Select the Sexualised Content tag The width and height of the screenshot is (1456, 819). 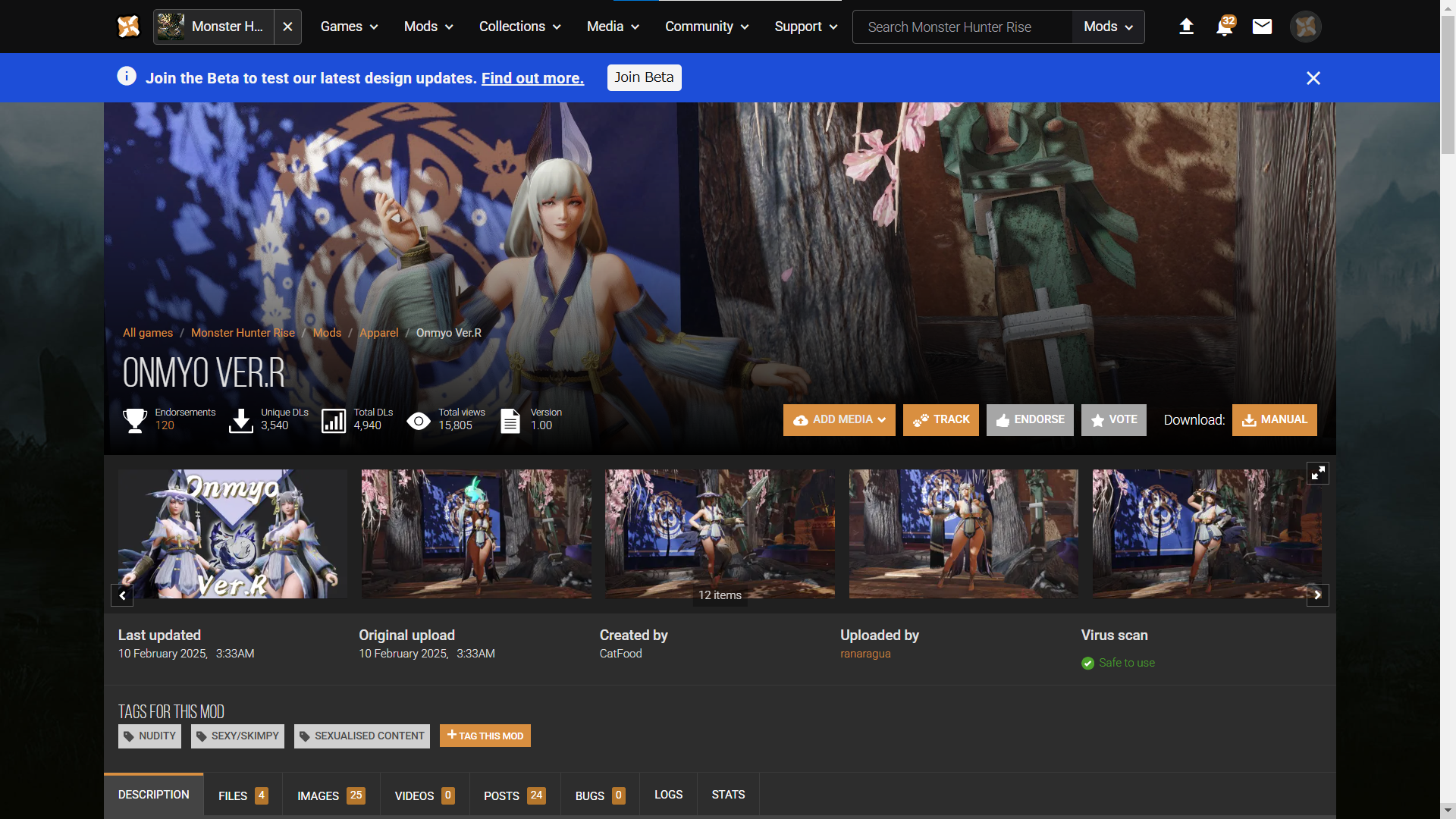click(x=362, y=736)
